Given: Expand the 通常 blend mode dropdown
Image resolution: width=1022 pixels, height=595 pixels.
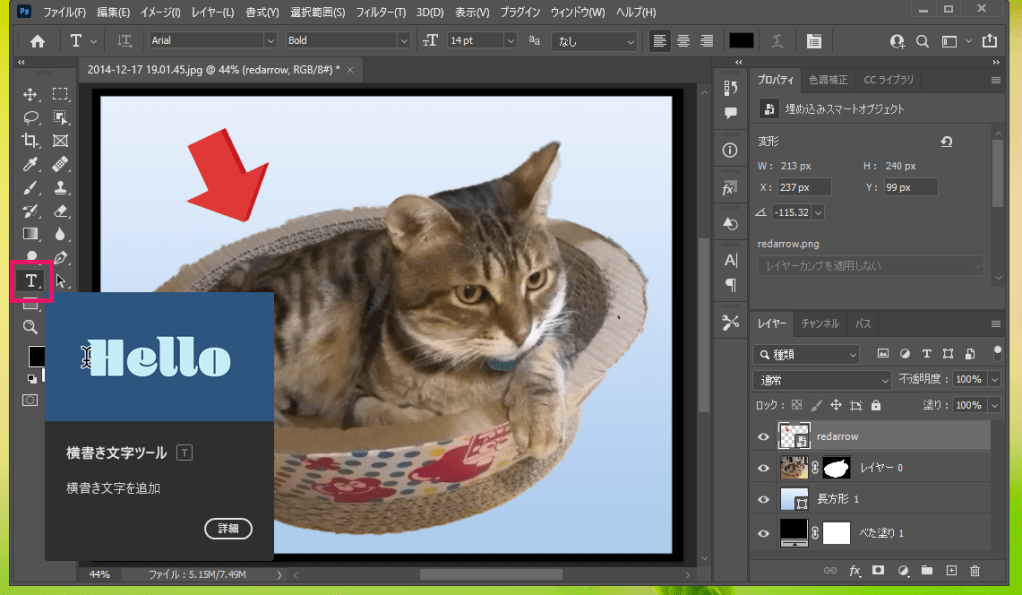Looking at the screenshot, I should 820,380.
